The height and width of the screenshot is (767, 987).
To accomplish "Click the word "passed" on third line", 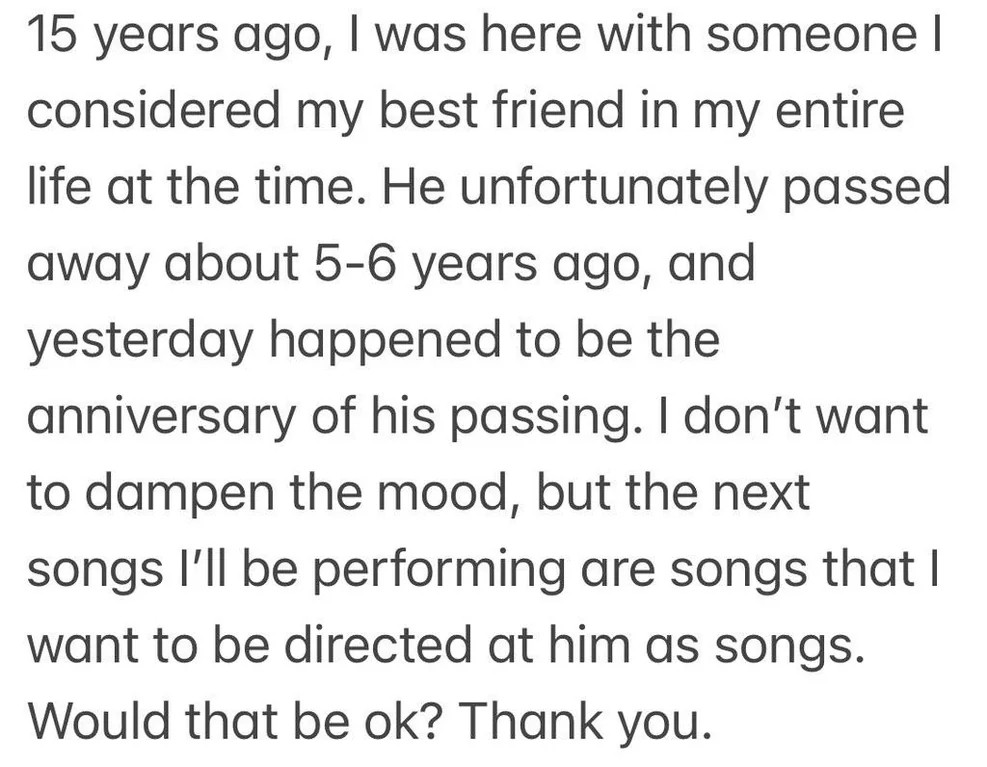I will tap(866, 187).
